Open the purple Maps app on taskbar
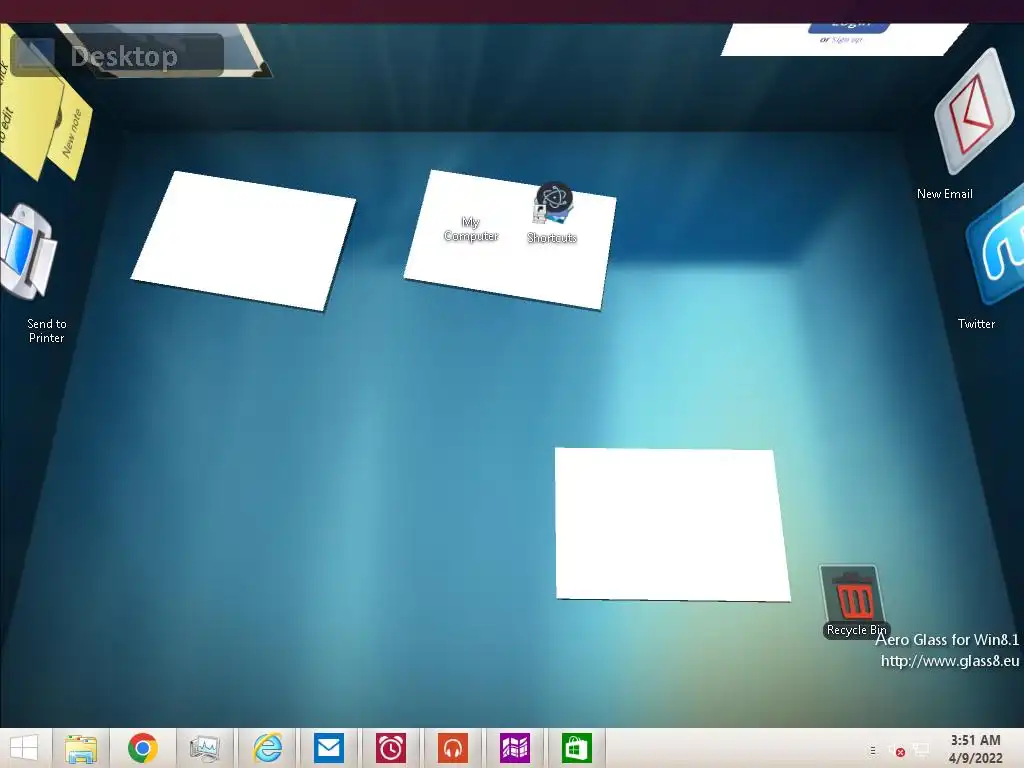Viewport: 1024px width, 768px height. pos(515,748)
